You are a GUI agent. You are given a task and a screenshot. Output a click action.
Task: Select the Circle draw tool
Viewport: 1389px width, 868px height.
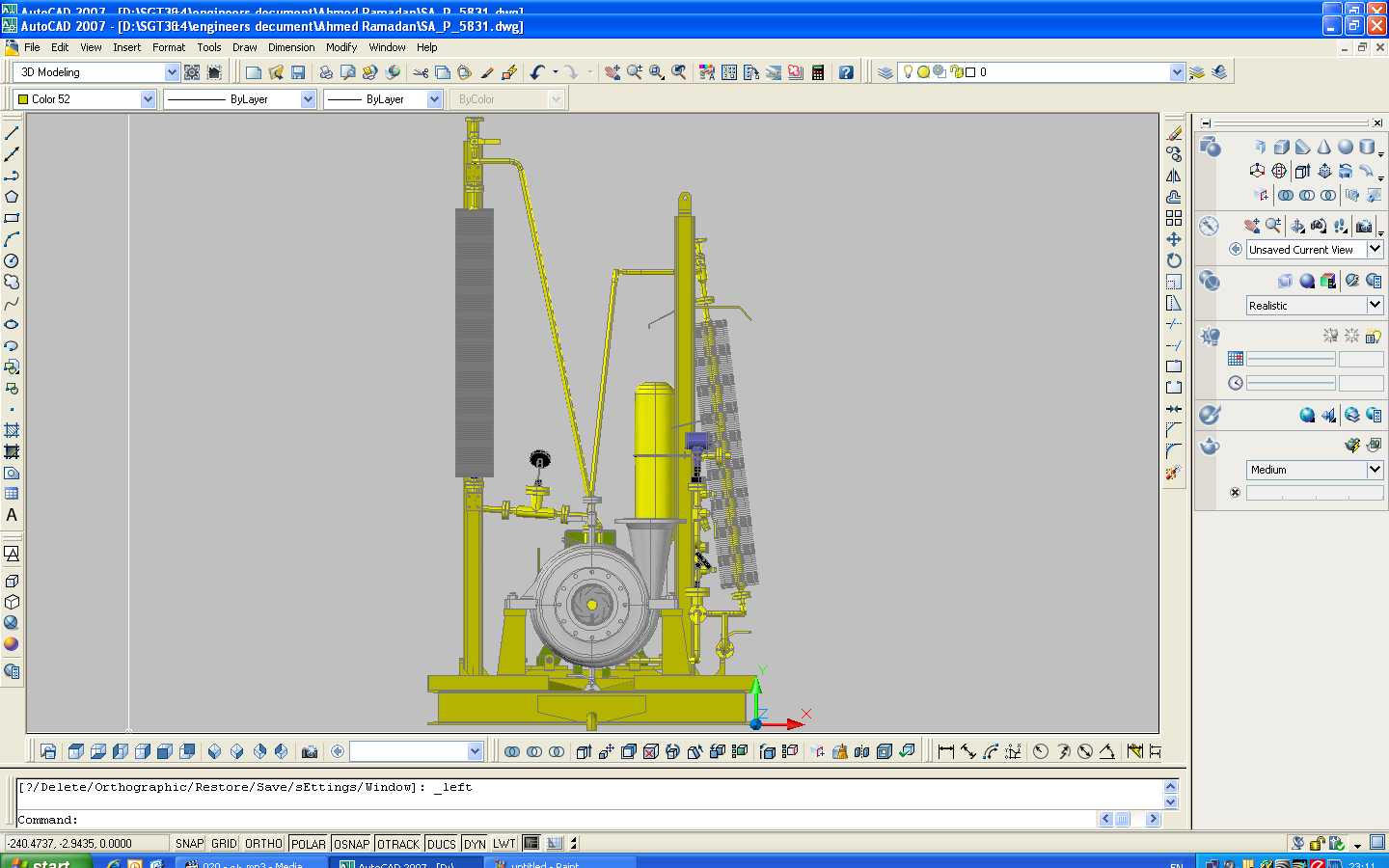pyautogui.click(x=12, y=260)
